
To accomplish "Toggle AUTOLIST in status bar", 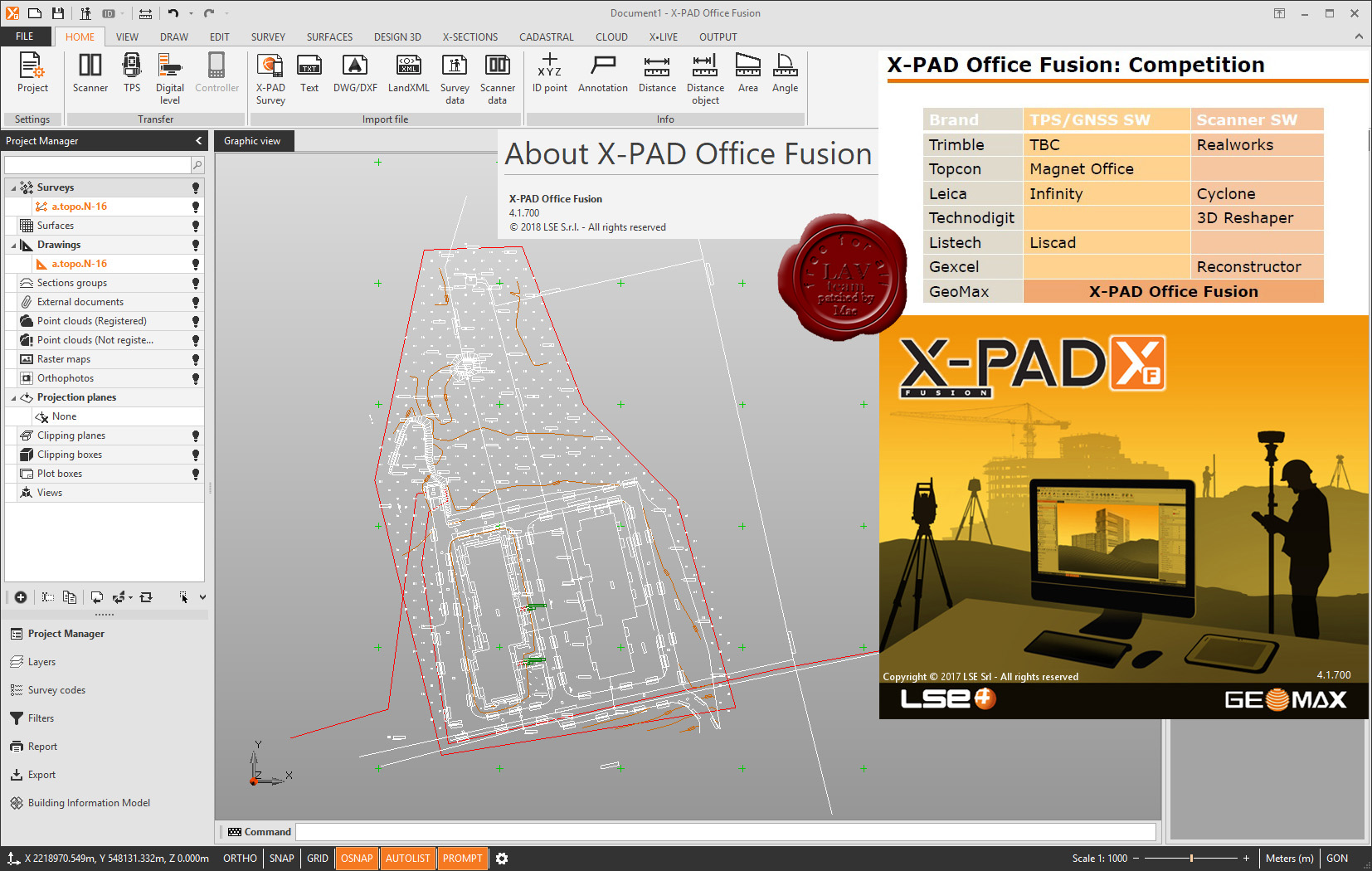I will [x=408, y=859].
